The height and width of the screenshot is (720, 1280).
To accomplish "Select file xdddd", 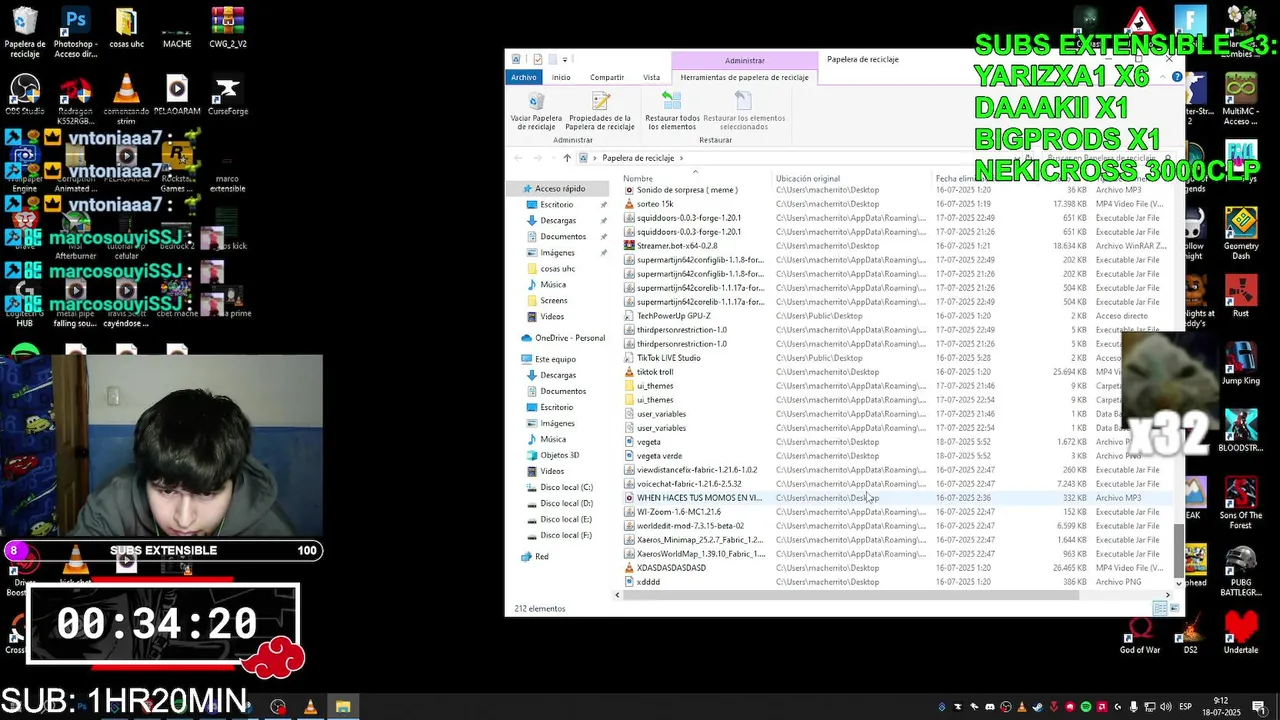I will tap(648, 582).
